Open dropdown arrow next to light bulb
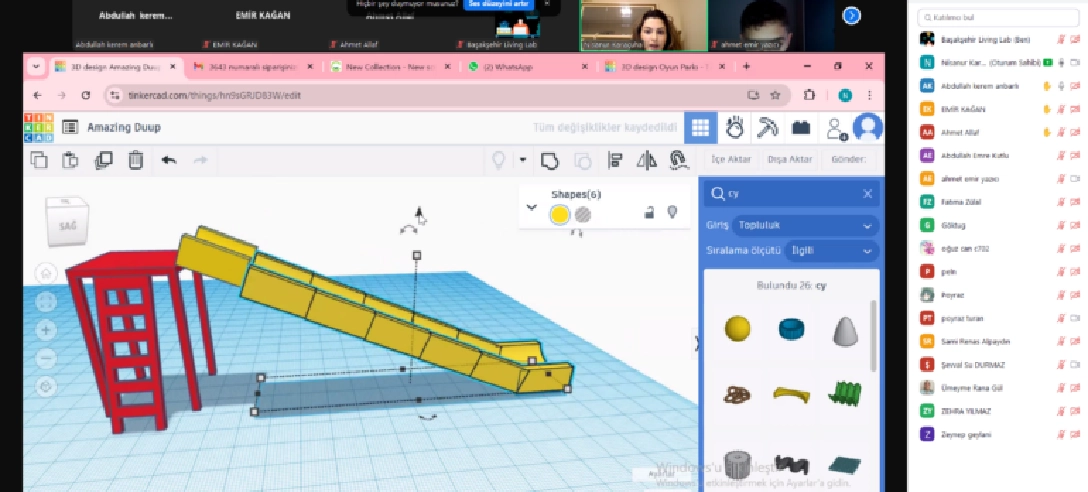Viewport: 1088px width, 492px height. (522, 160)
